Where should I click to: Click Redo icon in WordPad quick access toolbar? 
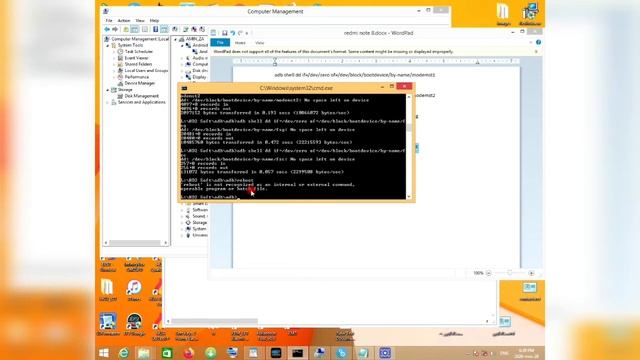point(240,33)
